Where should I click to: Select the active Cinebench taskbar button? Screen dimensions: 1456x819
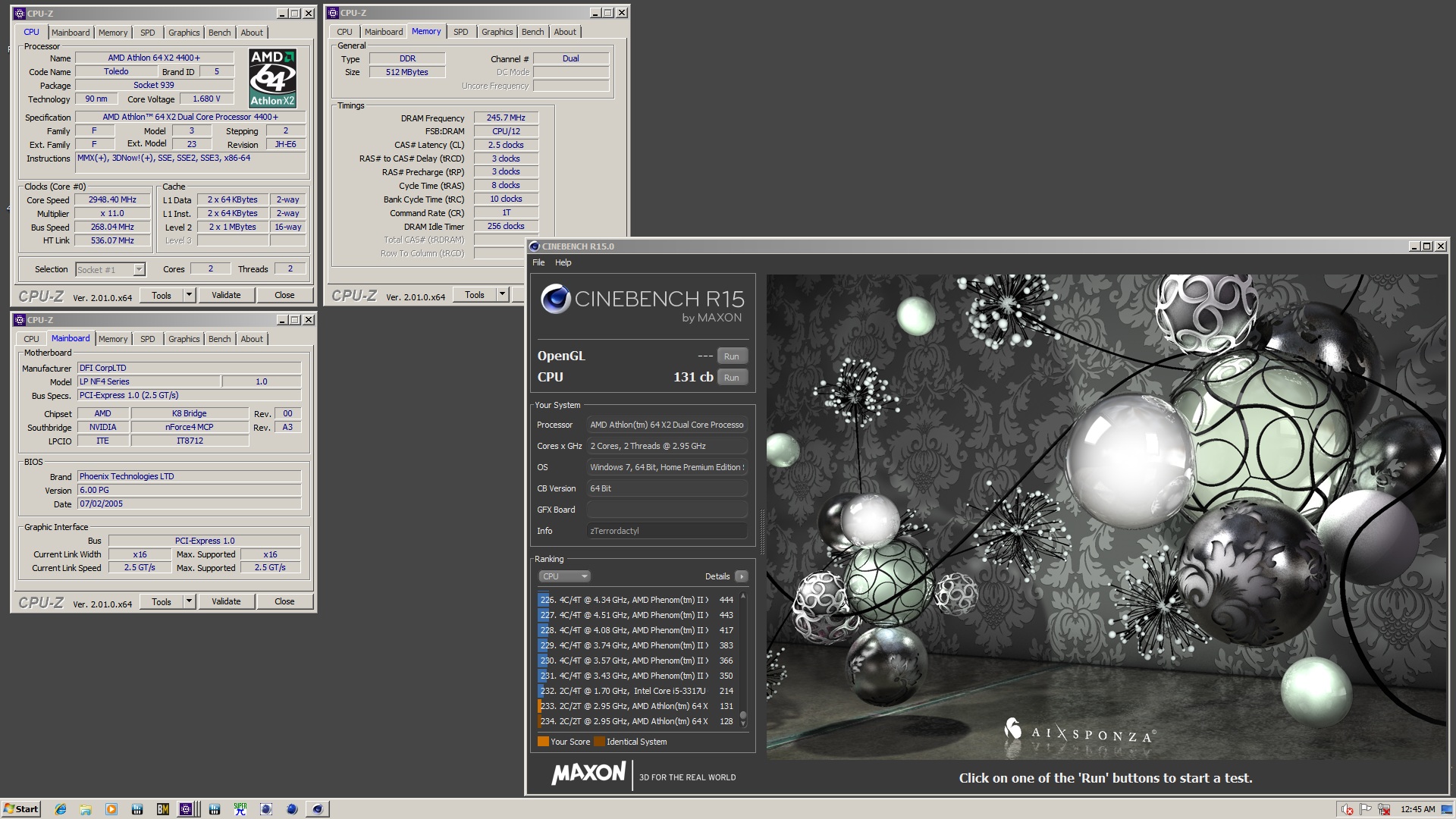(x=317, y=809)
